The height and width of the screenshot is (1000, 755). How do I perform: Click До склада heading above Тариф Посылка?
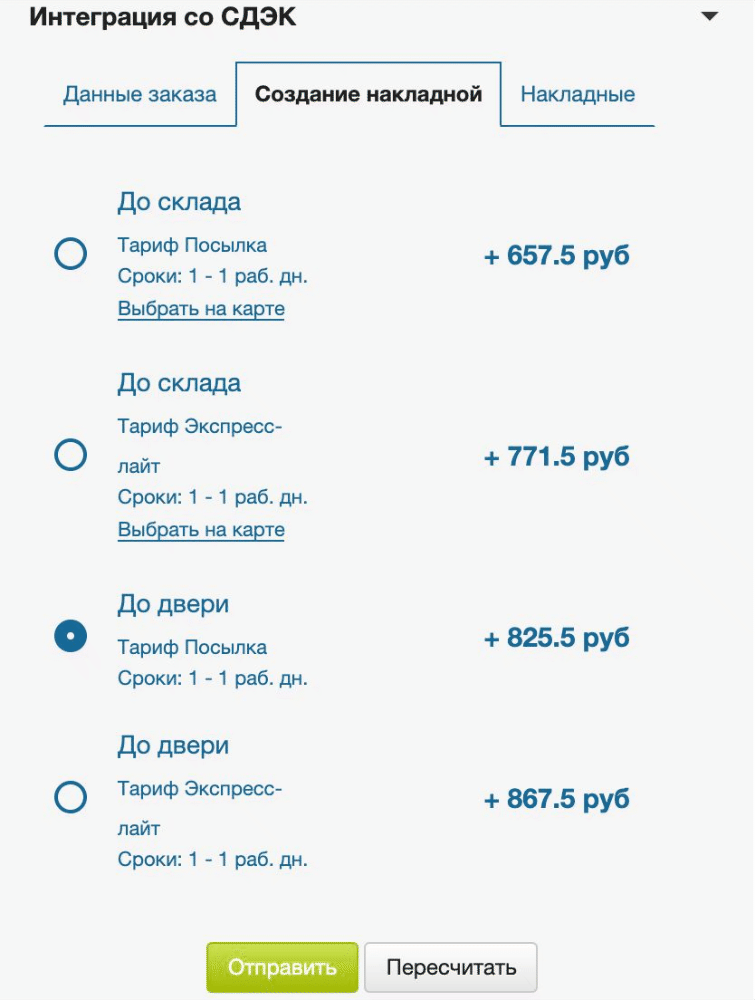(179, 202)
